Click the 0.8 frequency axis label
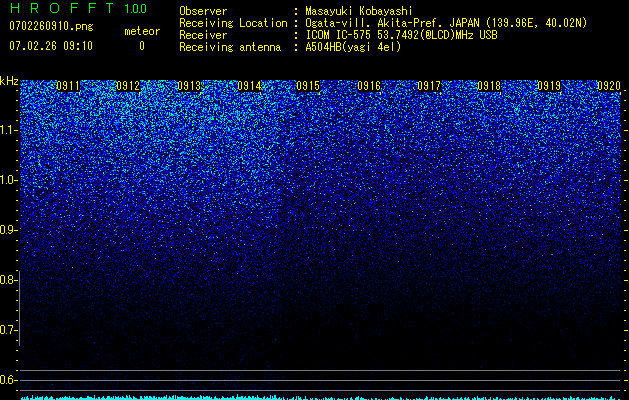The height and width of the screenshot is (400, 629). [x=8, y=280]
